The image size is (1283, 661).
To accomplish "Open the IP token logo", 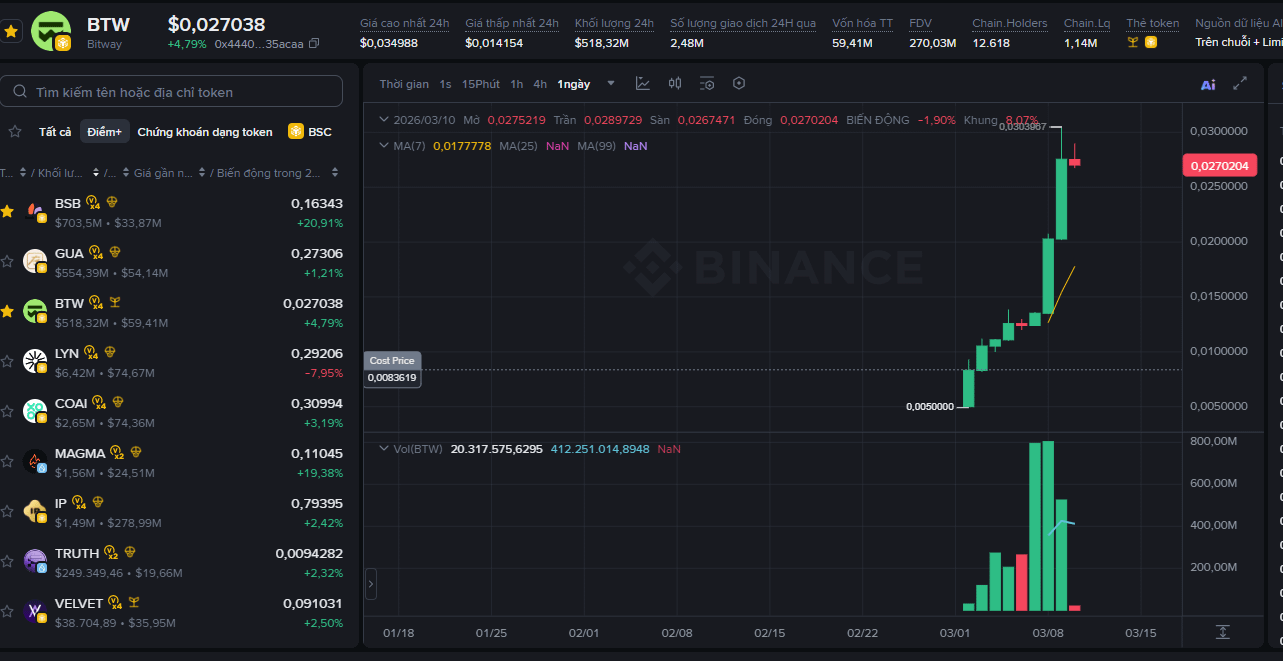I will point(35,511).
